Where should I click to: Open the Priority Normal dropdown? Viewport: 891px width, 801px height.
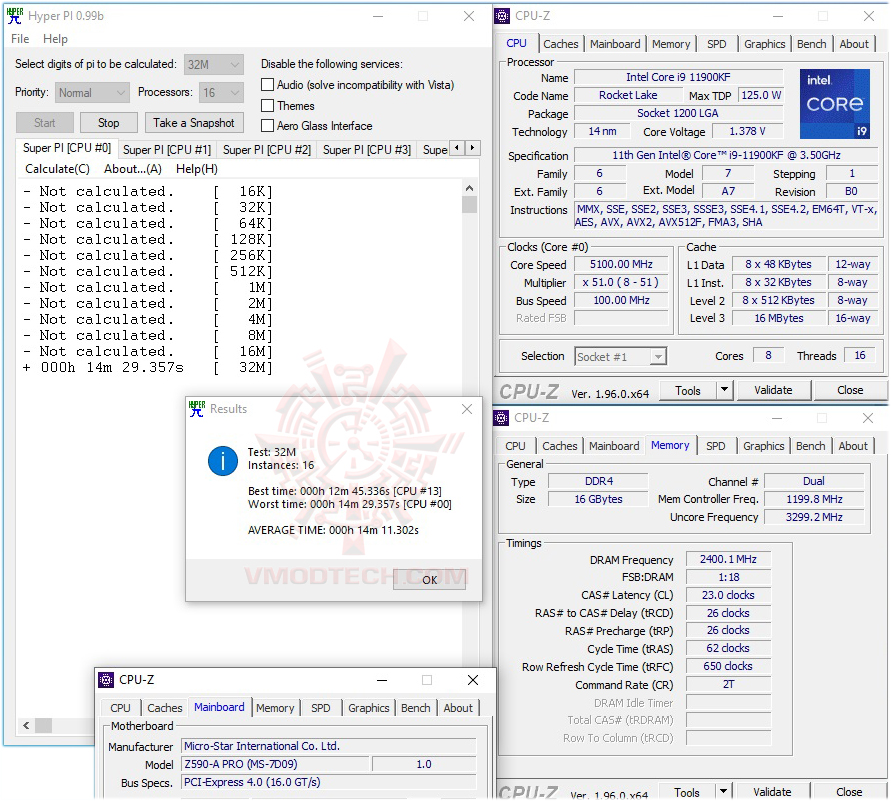[92, 93]
